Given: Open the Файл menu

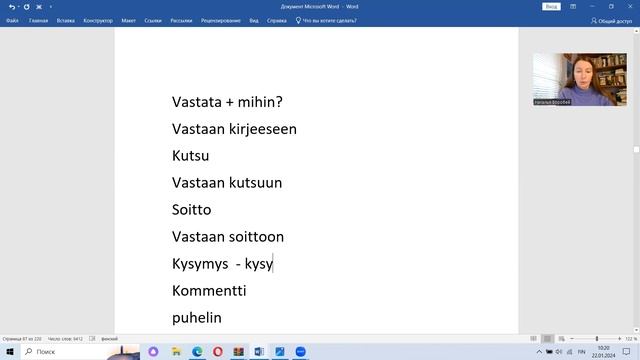Looking at the screenshot, I should point(12,20).
